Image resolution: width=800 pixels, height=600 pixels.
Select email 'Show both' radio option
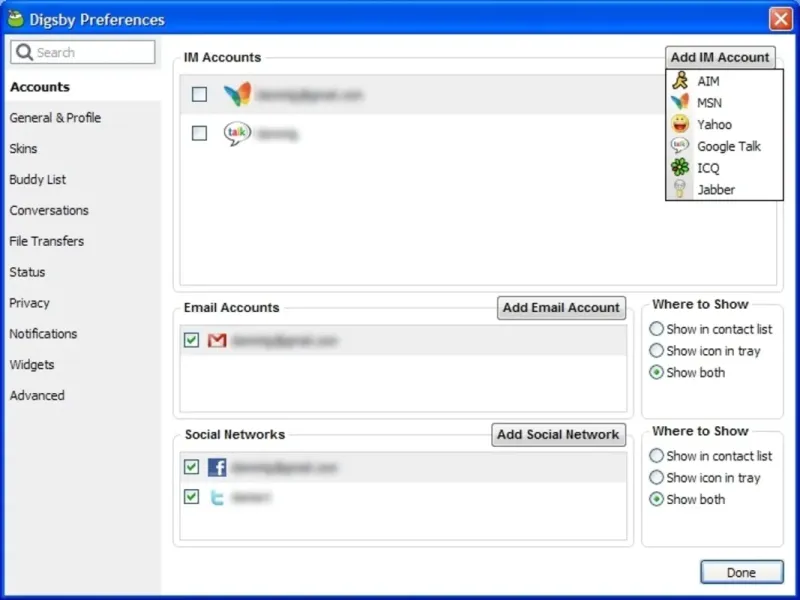[x=656, y=372]
